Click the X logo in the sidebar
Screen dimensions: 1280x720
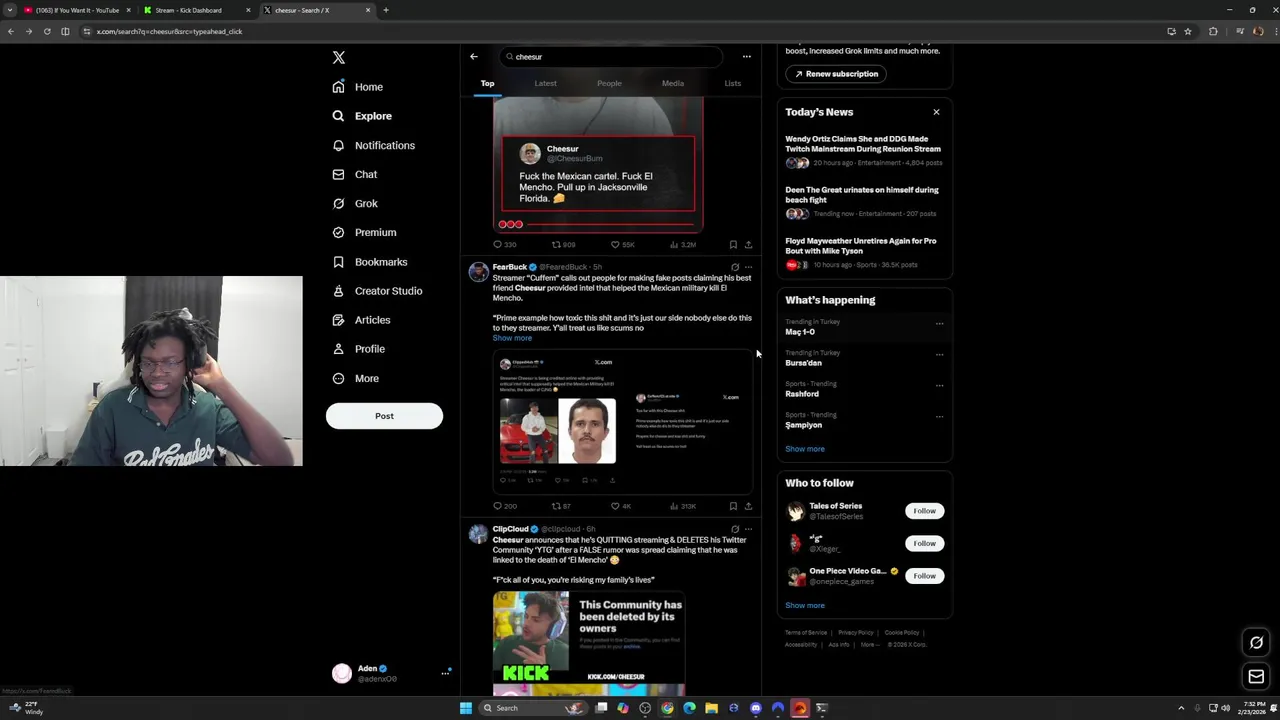click(338, 58)
